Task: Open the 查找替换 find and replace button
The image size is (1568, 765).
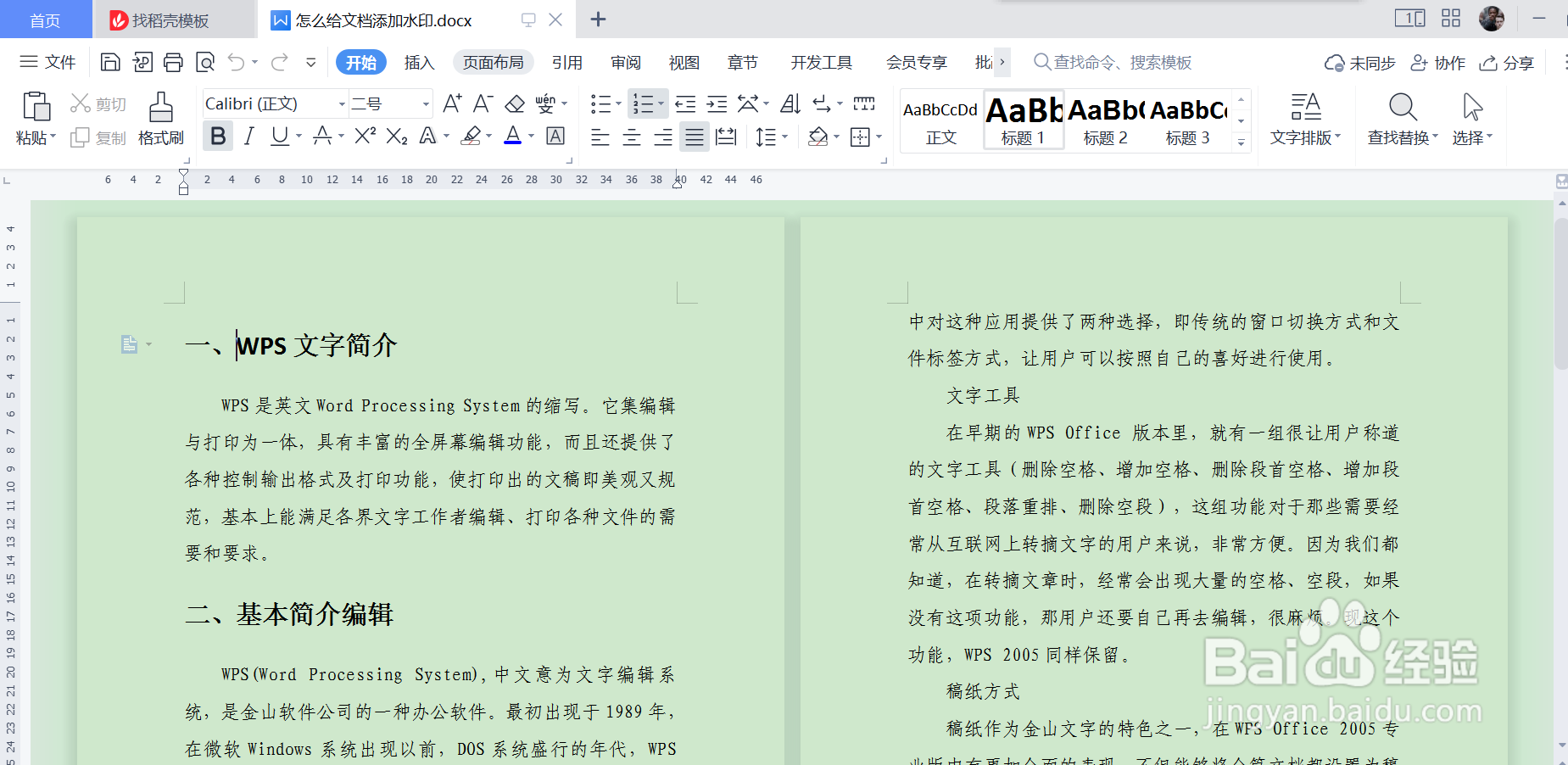Action: coord(1403,119)
